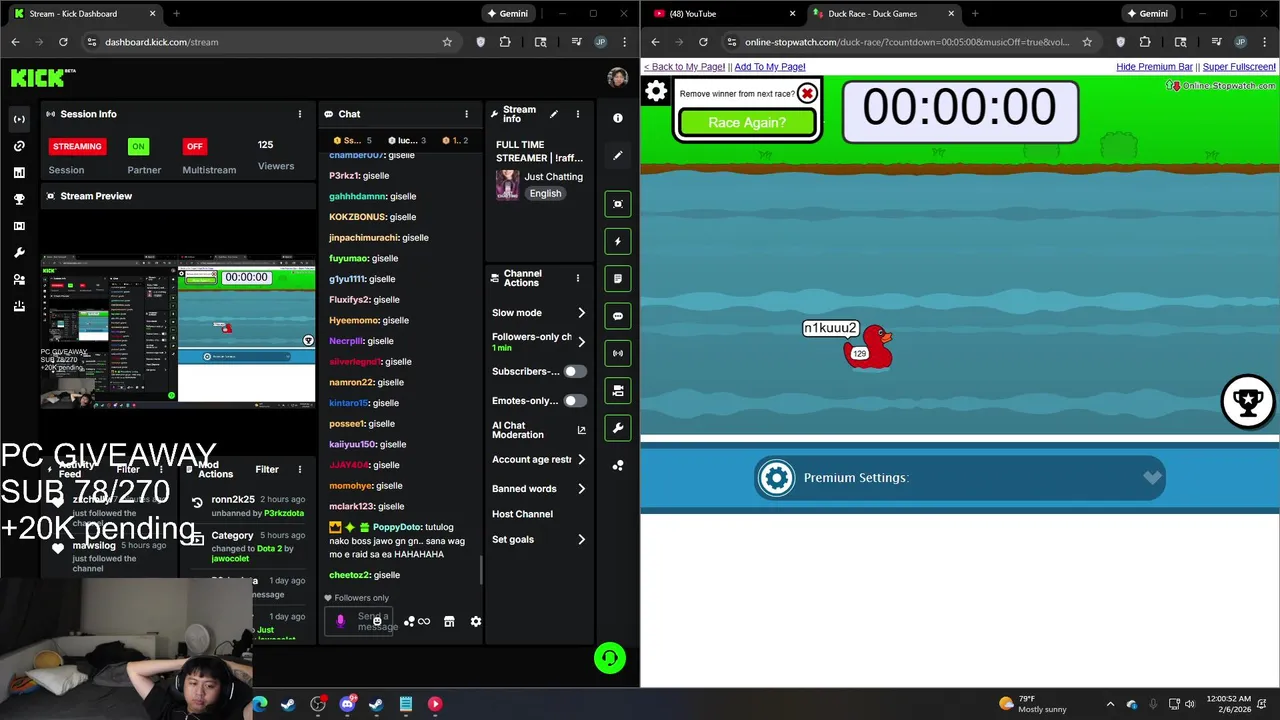Screen dimensions: 1280x720
Task: Open AI Chat Moderation external link
Action: point(581,430)
